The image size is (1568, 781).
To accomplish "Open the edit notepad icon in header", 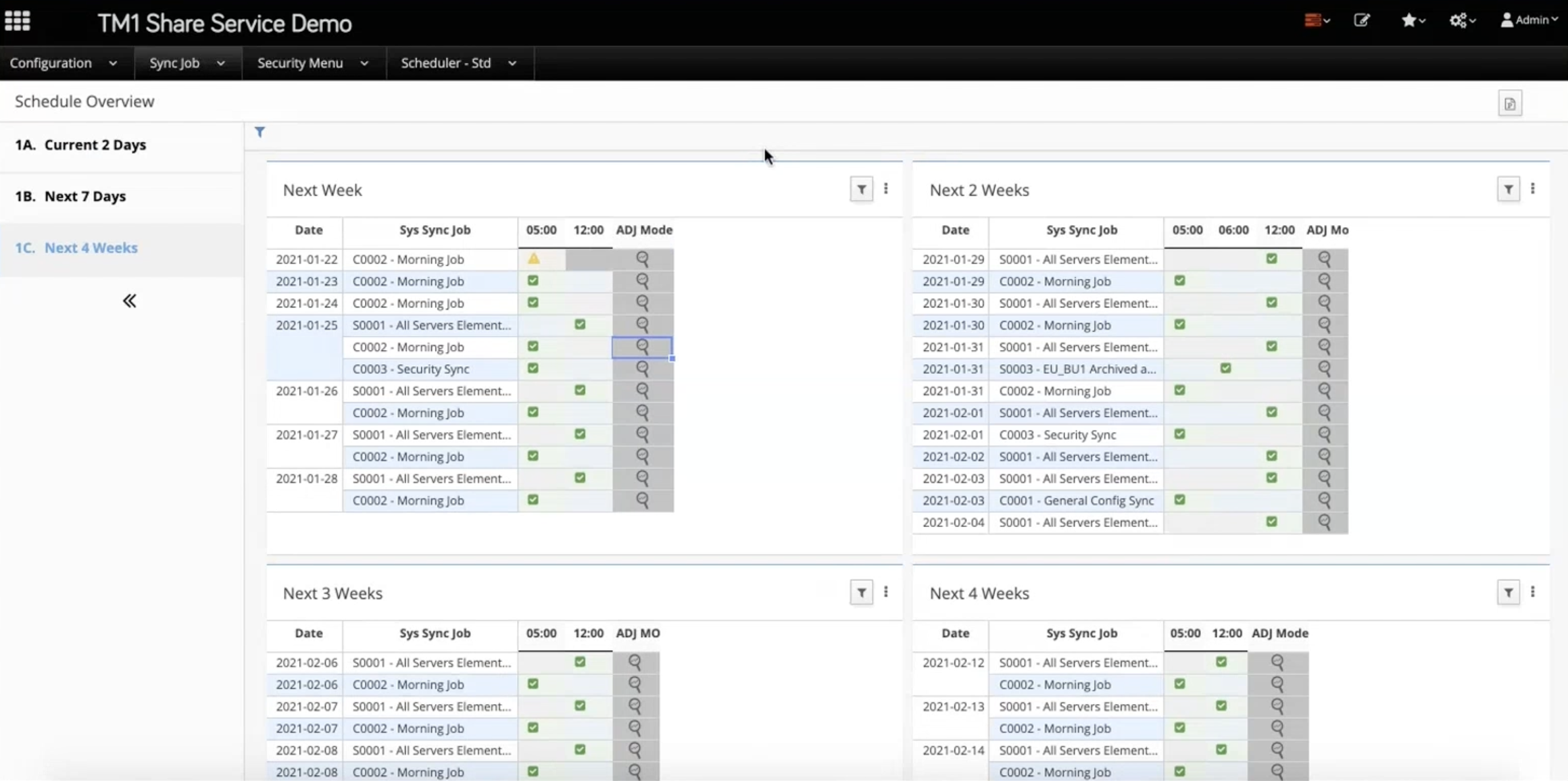I will (1361, 20).
